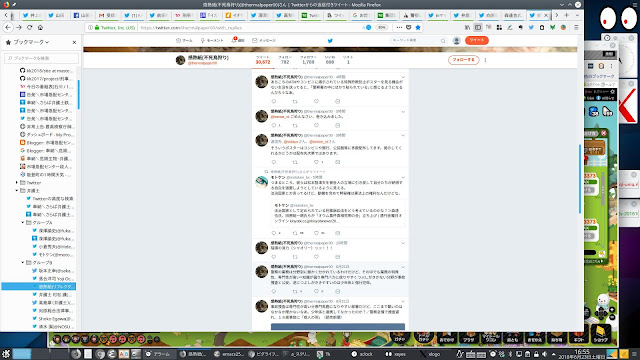Click the profile avatar of 感熱紙(不死鳥狩り)

click(x=180, y=60)
